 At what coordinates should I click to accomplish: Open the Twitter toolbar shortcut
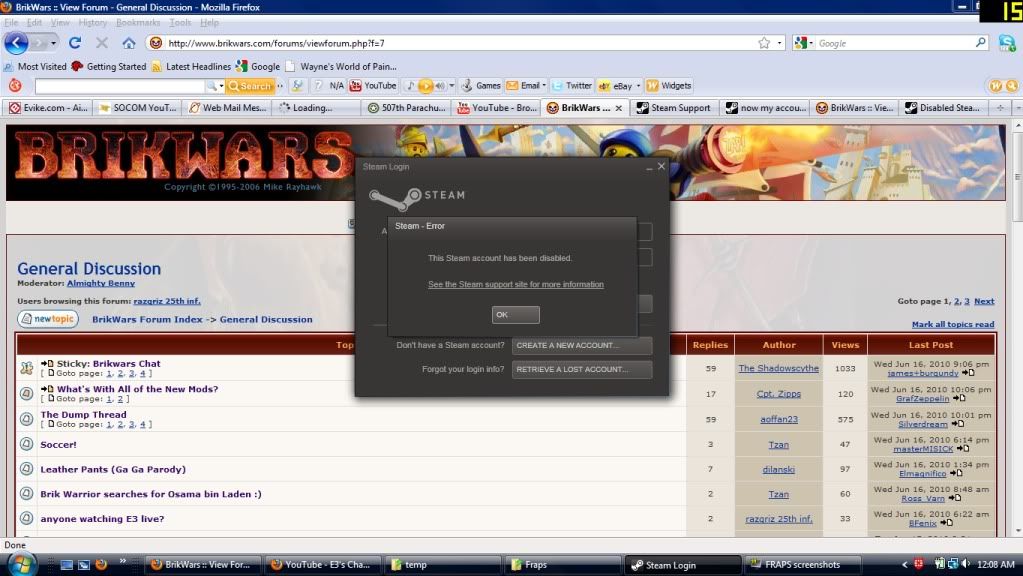coord(572,85)
